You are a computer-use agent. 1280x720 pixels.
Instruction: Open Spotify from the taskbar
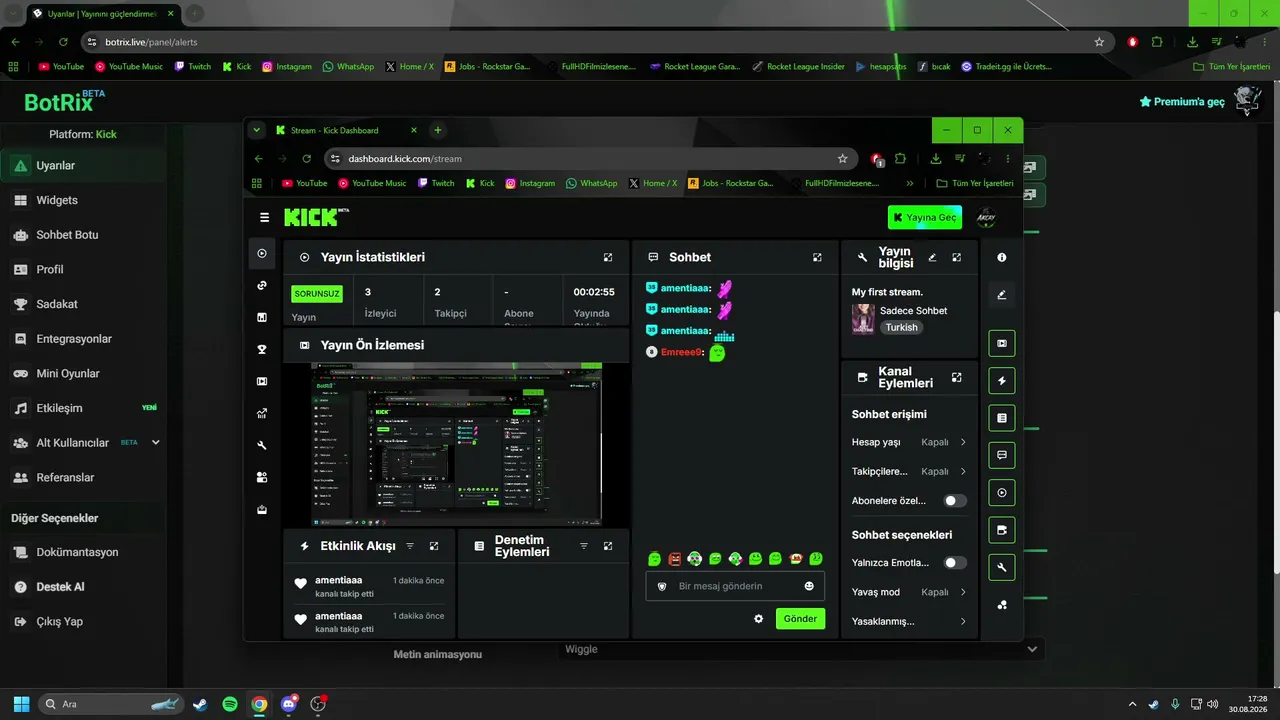tap(230, 704)
